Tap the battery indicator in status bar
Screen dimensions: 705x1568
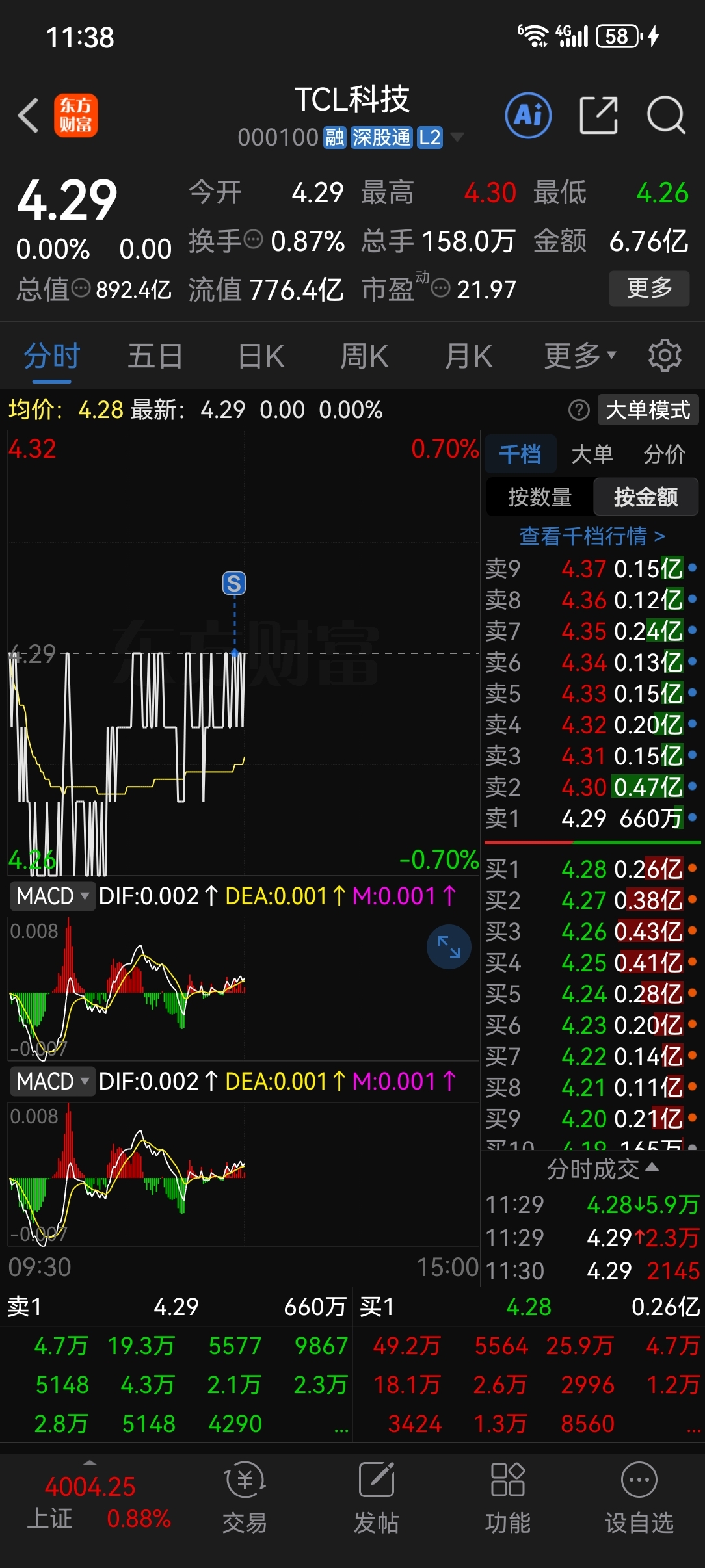(x=619, y=36)
